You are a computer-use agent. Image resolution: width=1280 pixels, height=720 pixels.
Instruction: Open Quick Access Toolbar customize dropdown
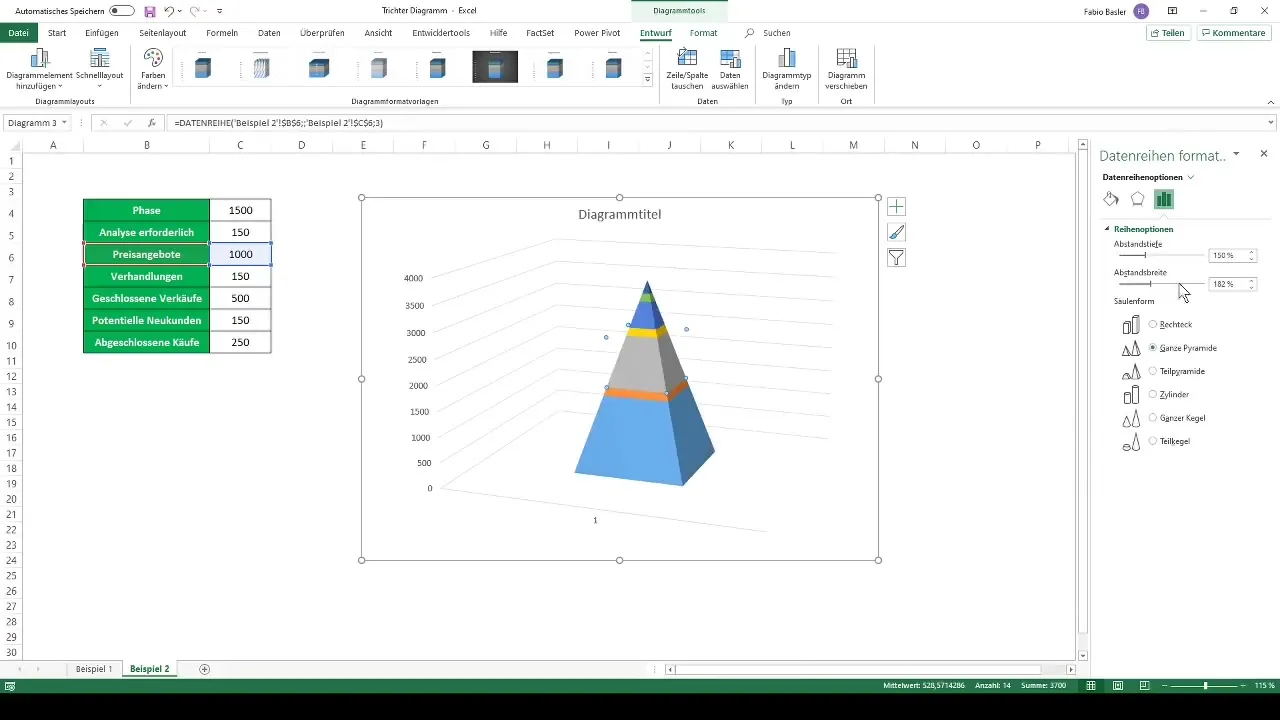[219, 11]
